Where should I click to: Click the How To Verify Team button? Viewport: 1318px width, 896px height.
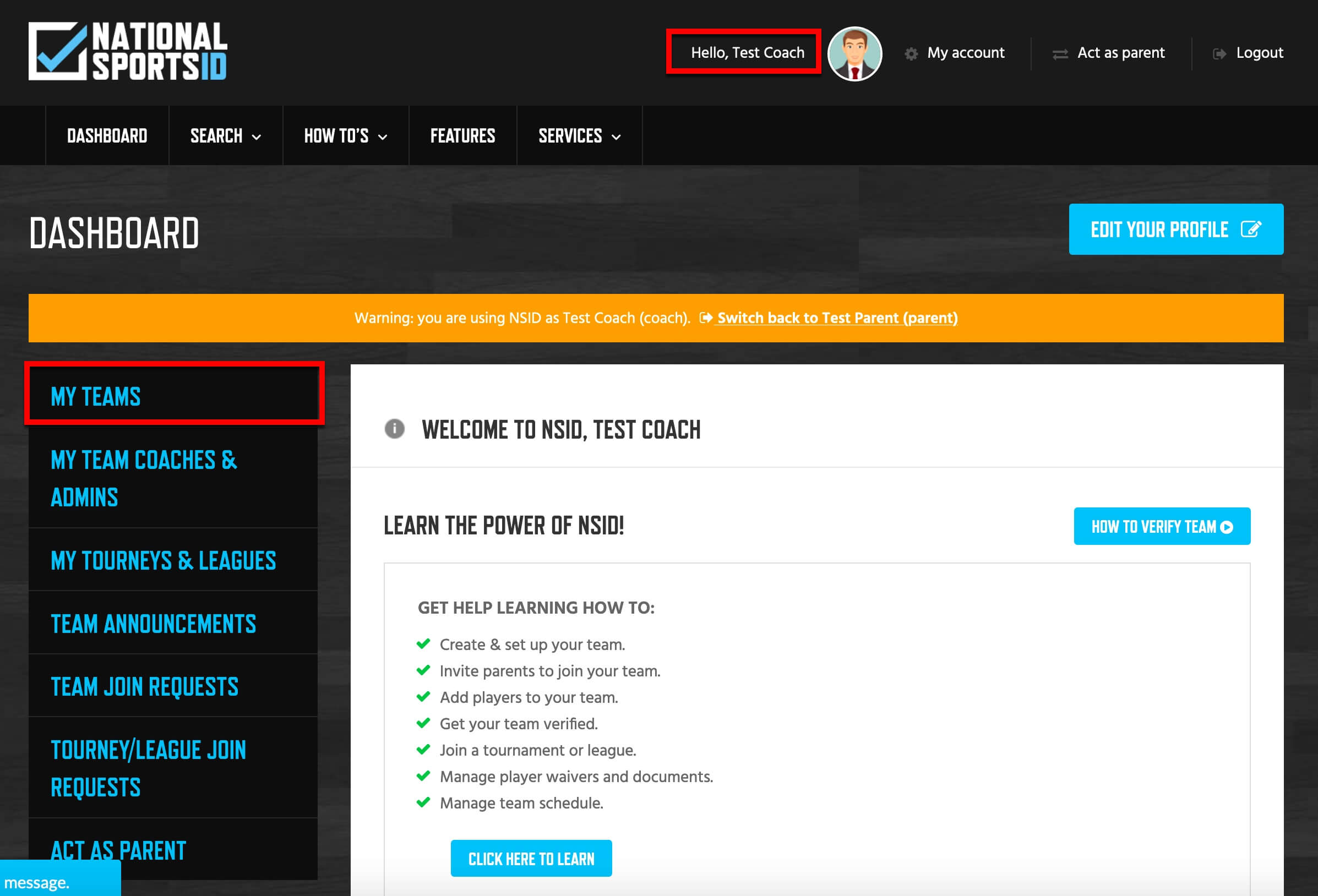pyautogui.click(x=1162, y=526)
